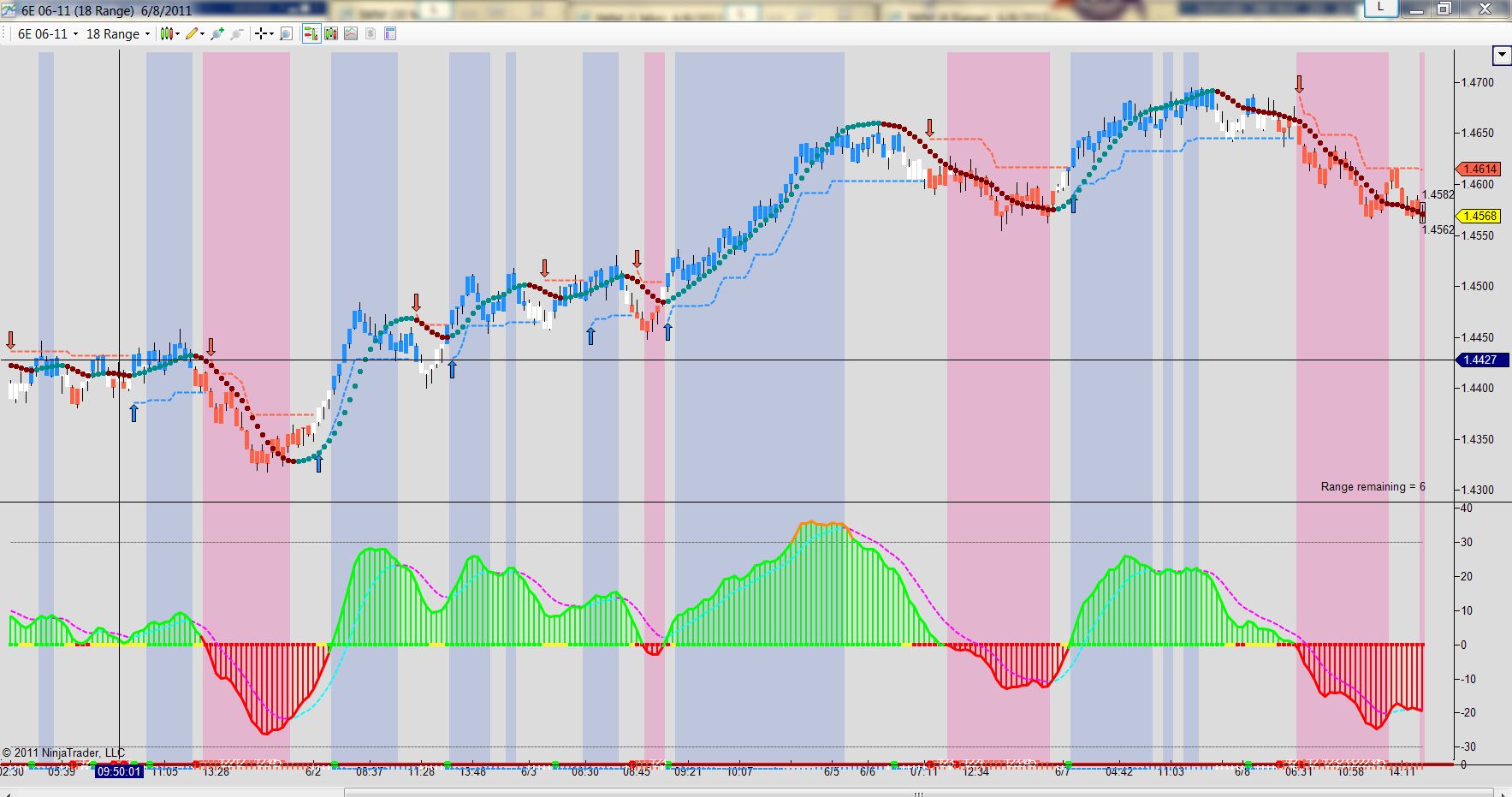Click the greyed-out zoom out icon
Image resolution: width=1512 pixels, height=797 pixels.
point(237,34)
